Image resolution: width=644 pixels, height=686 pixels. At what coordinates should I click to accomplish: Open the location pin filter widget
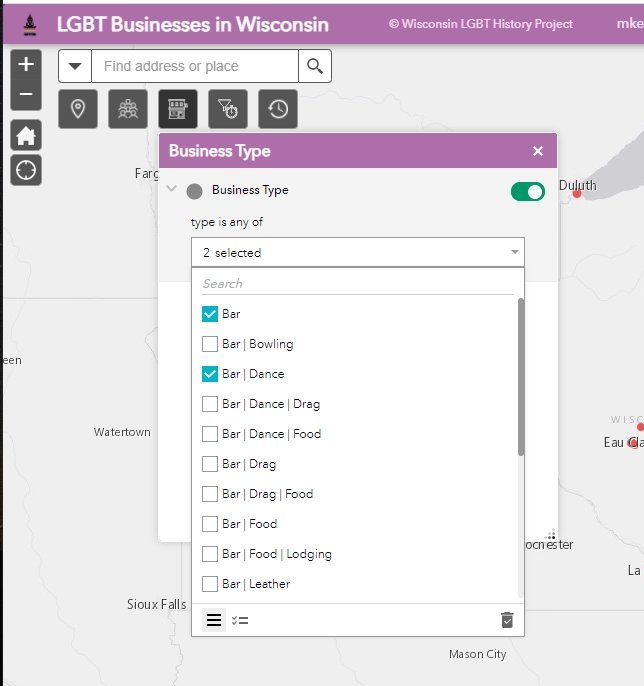pos(78,109)
